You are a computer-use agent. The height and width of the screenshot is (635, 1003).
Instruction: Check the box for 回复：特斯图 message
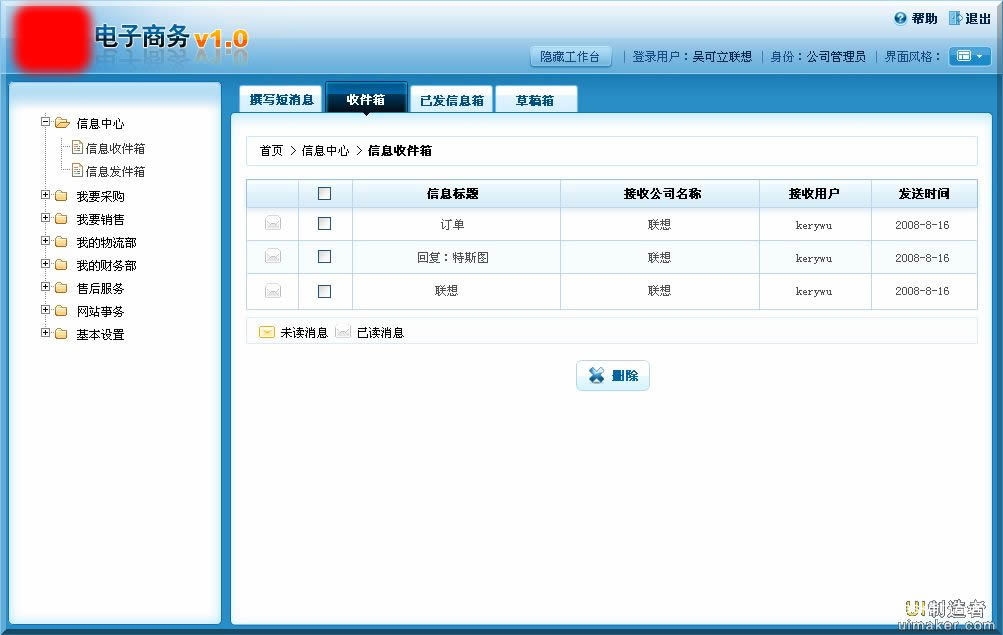(324, 257)
